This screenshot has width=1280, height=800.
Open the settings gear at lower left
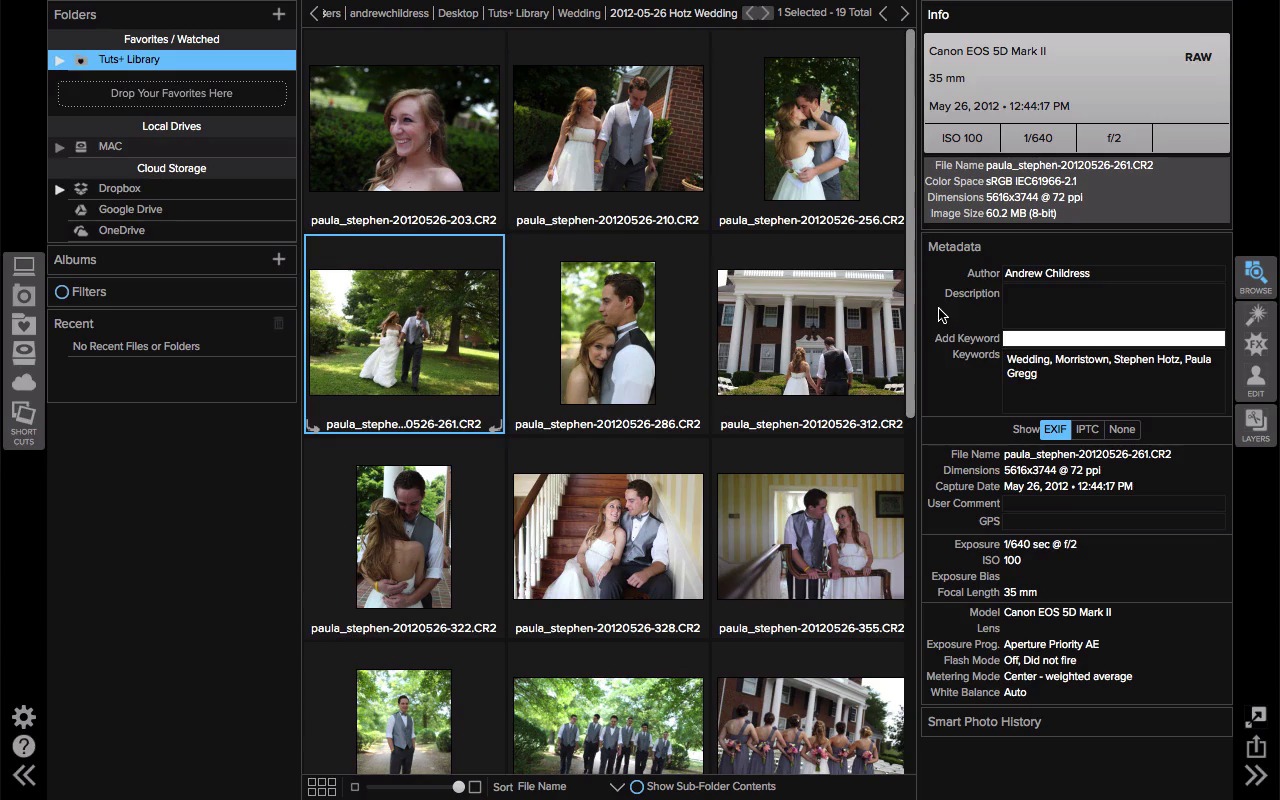(x=24, y=717)
